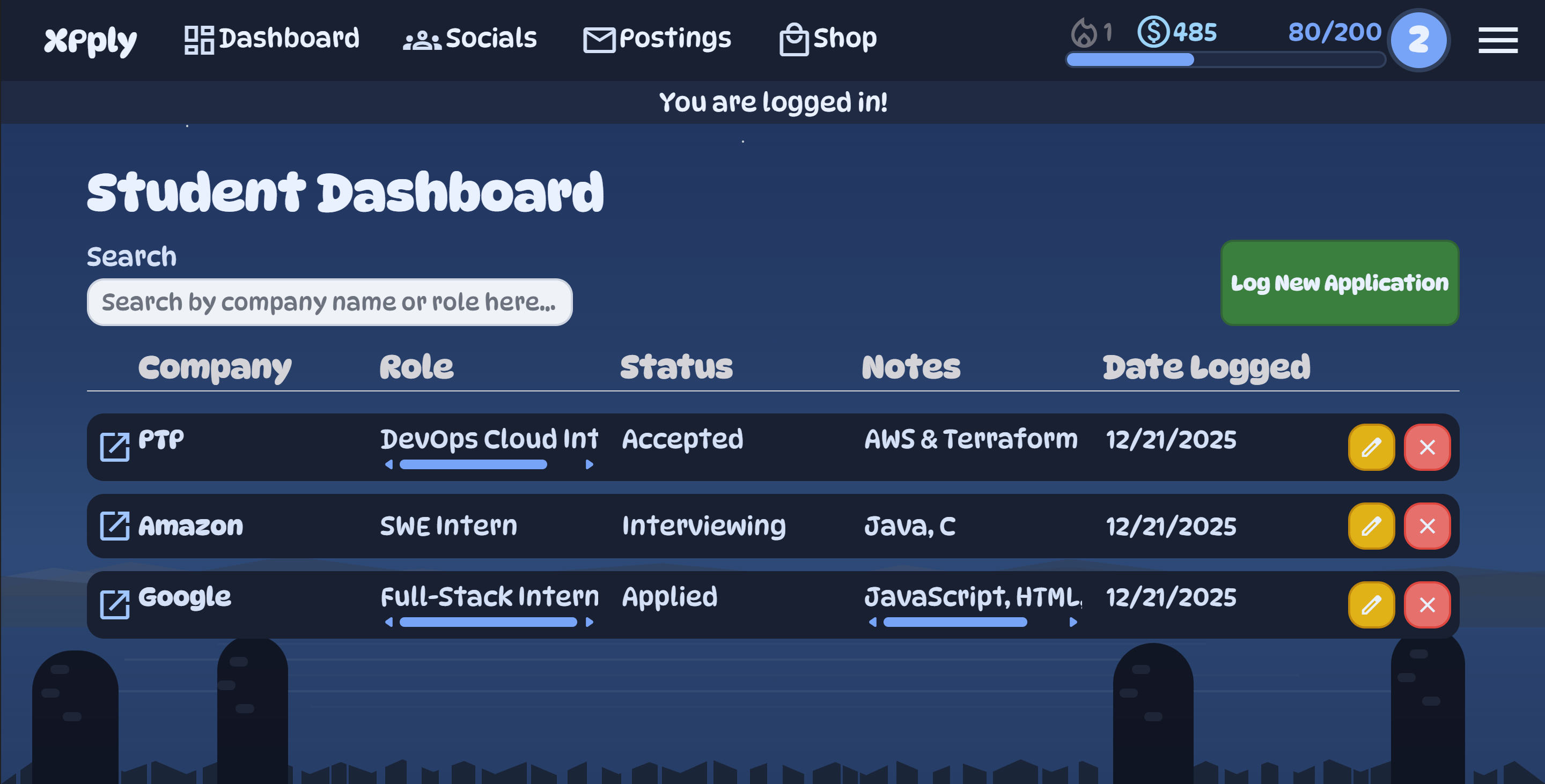Open the hamburger menu
1545x784 pixels.
pos(1498,40)
